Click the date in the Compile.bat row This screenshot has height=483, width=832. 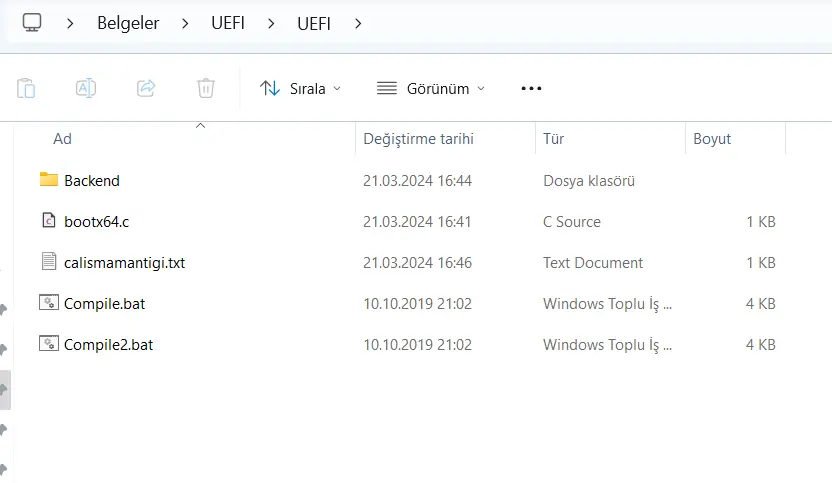click(417, 304)
